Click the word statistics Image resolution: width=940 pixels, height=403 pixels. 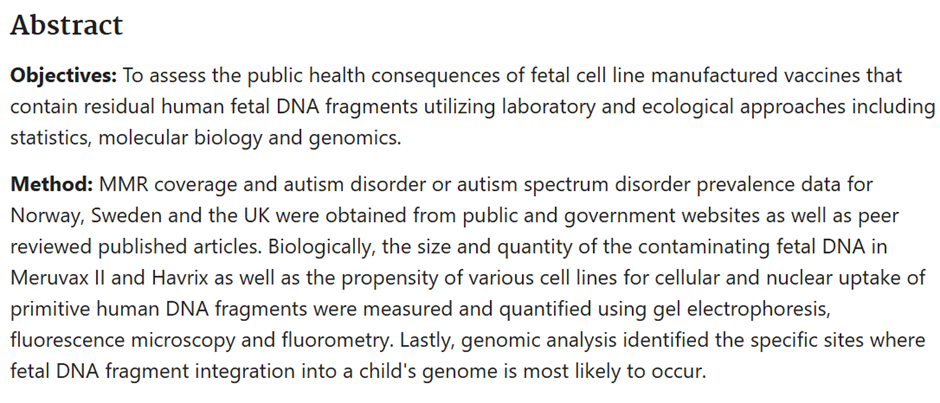pos(52,138)
